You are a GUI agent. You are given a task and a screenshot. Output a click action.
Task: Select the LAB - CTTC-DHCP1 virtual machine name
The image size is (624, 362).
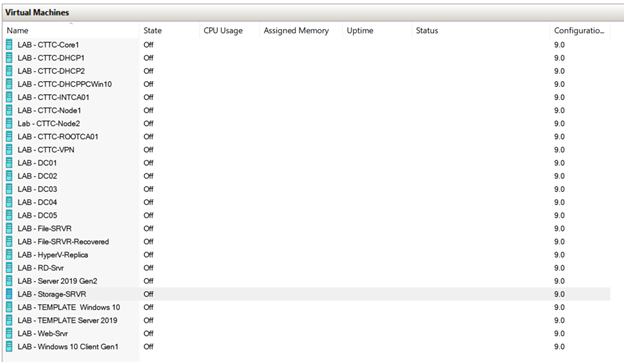pyautogui.click(x=51, y=58)
